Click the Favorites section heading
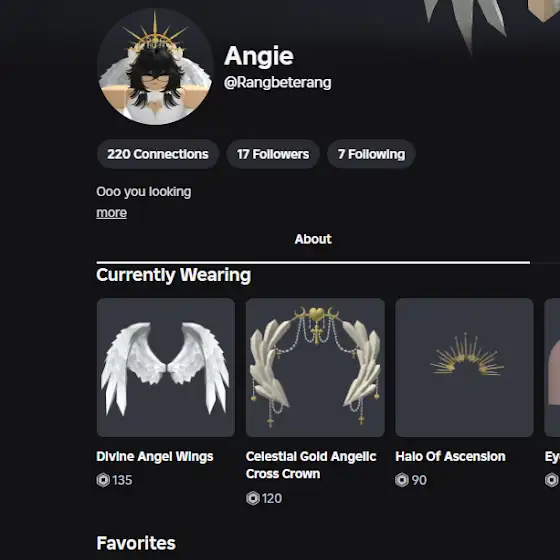 [136, 543]
